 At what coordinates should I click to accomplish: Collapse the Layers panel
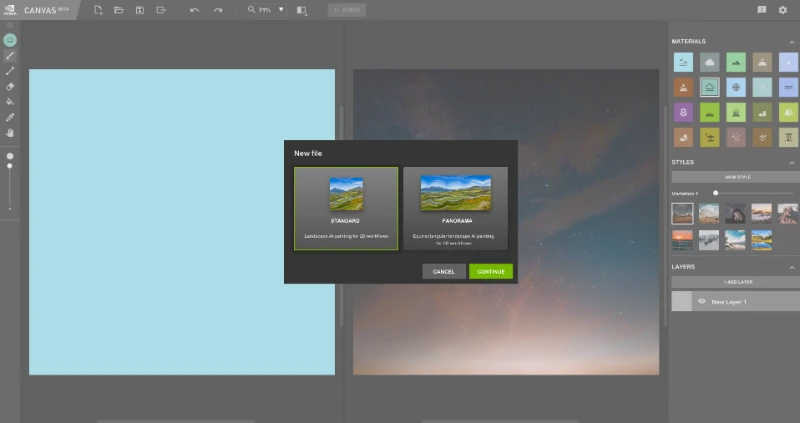coord(791,267)
